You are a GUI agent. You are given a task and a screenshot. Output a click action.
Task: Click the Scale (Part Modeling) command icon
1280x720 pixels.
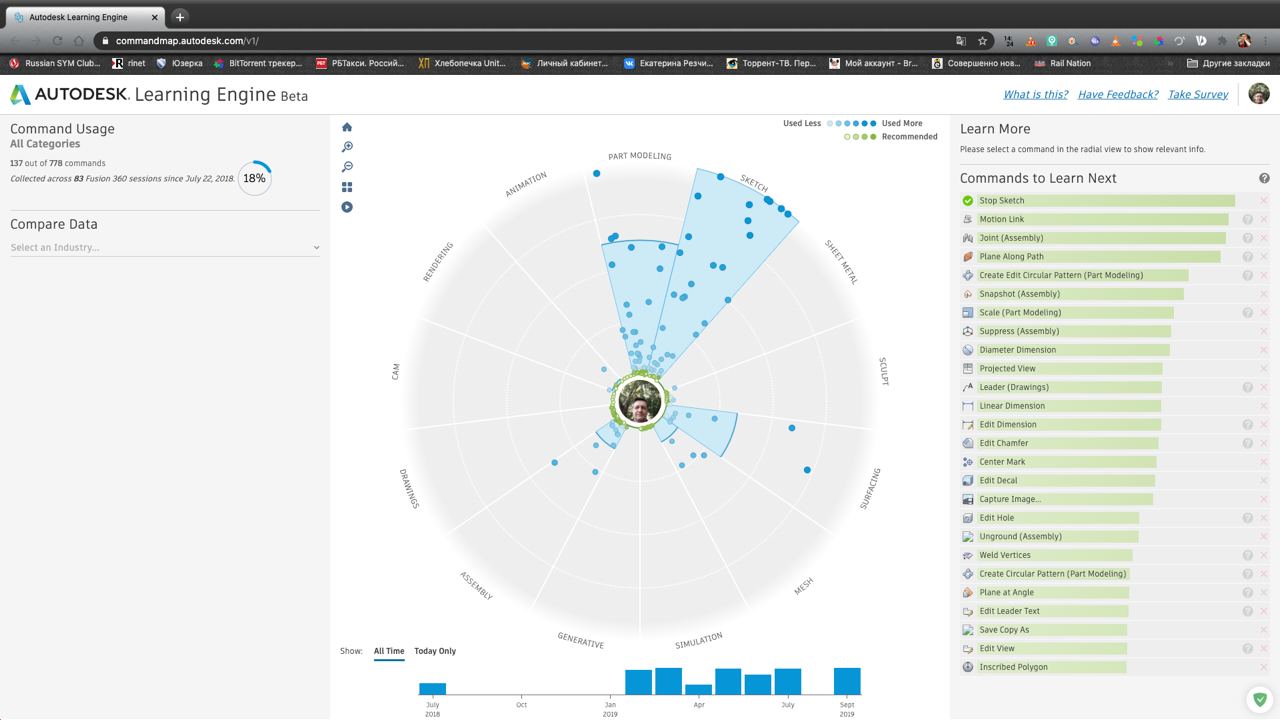coord(967,312)
